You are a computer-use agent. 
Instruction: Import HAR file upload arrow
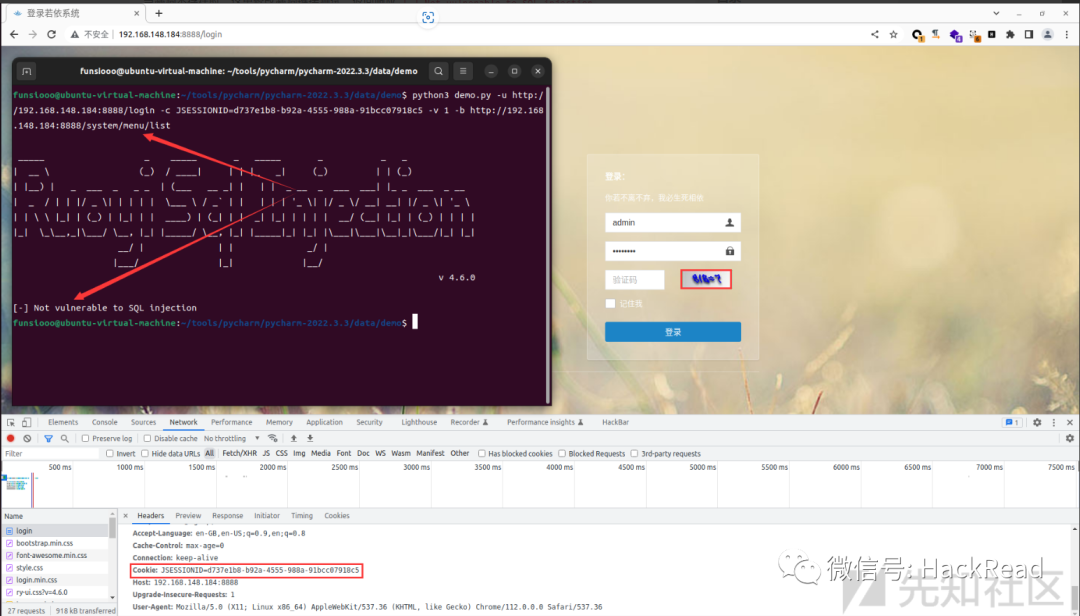[293, 438]
